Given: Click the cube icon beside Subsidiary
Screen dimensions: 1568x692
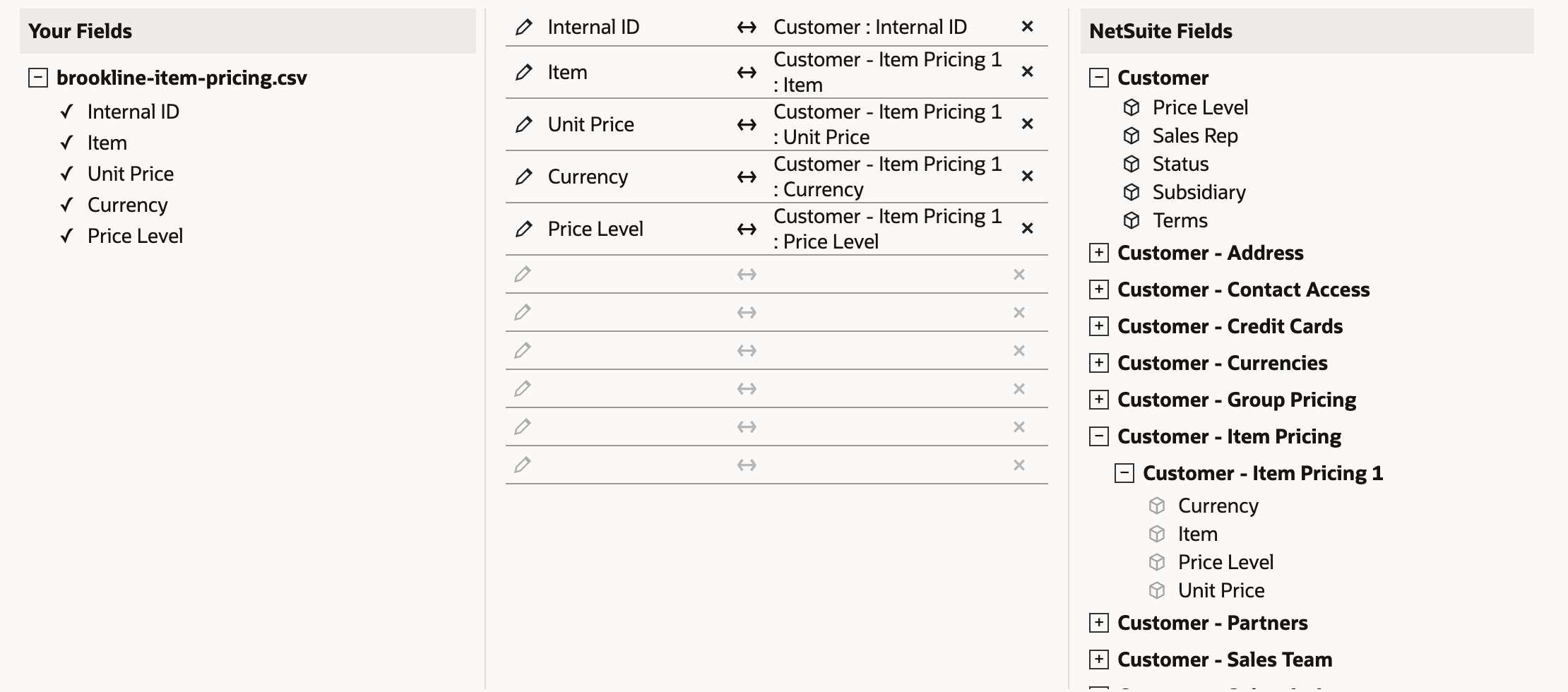Looking at the screenshot, I should coord(1132,192).
